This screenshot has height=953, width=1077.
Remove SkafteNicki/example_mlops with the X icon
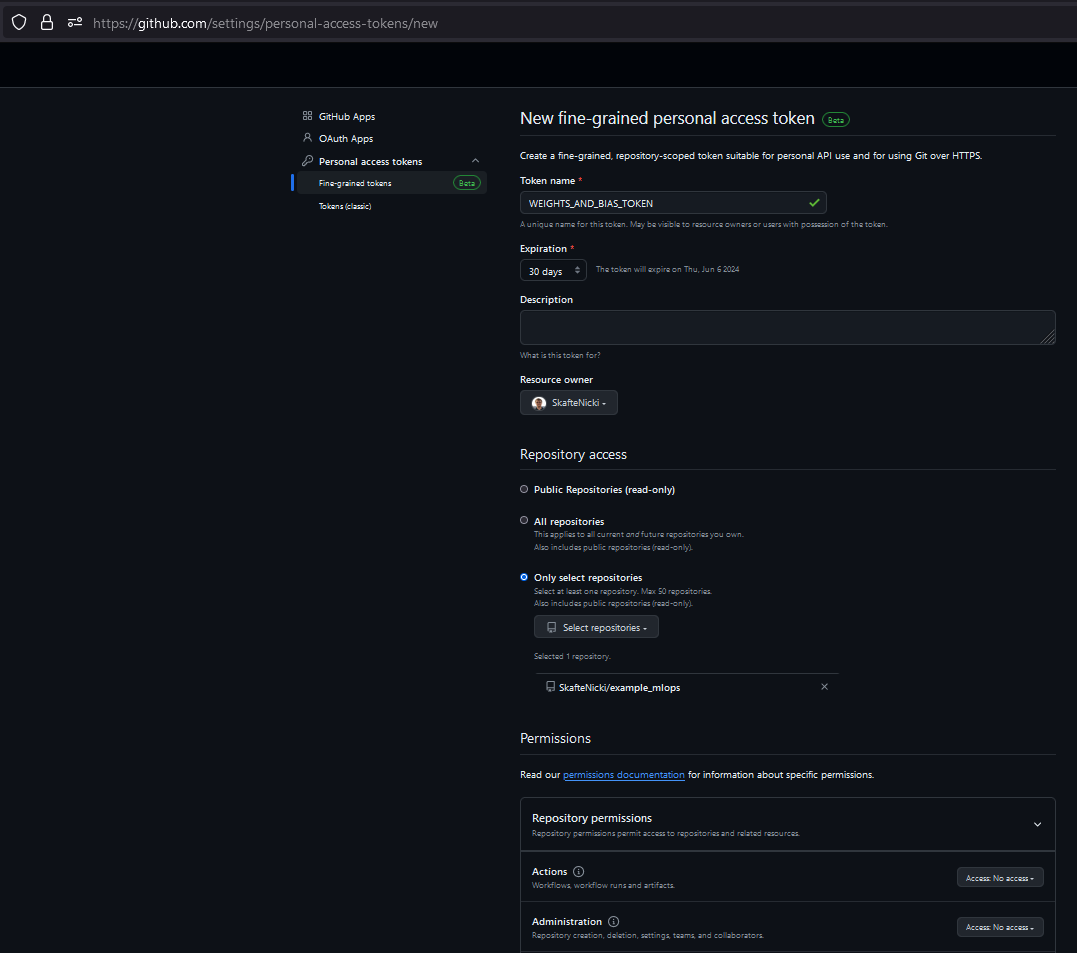point(824,686)
